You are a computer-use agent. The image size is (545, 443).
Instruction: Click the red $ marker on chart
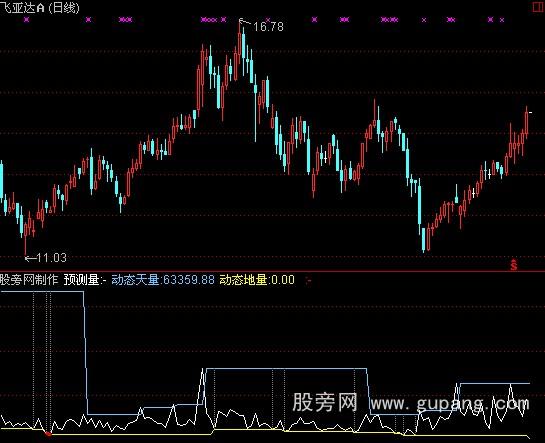coord(514,265)
